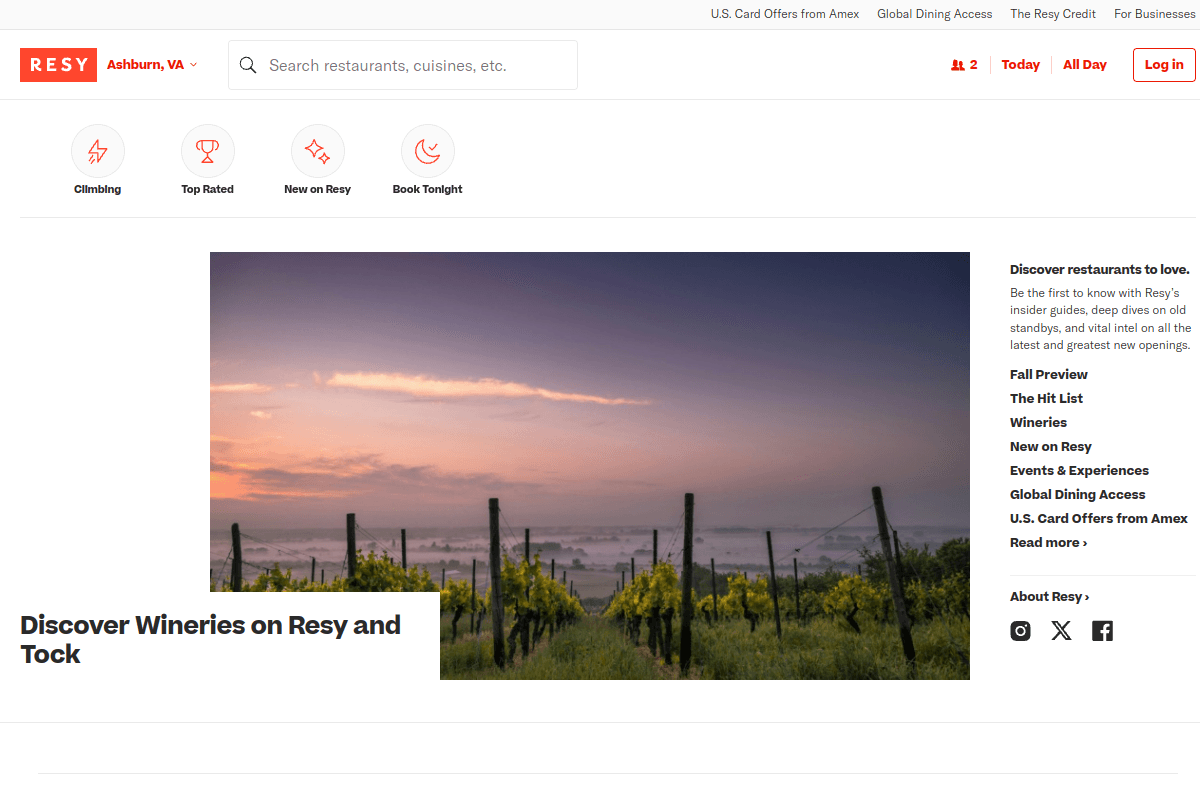Open the Discover Wineries on Resy and Tock headline
Image resolution: width=1200 pixels, height=800 pixels.
(211, 639)
